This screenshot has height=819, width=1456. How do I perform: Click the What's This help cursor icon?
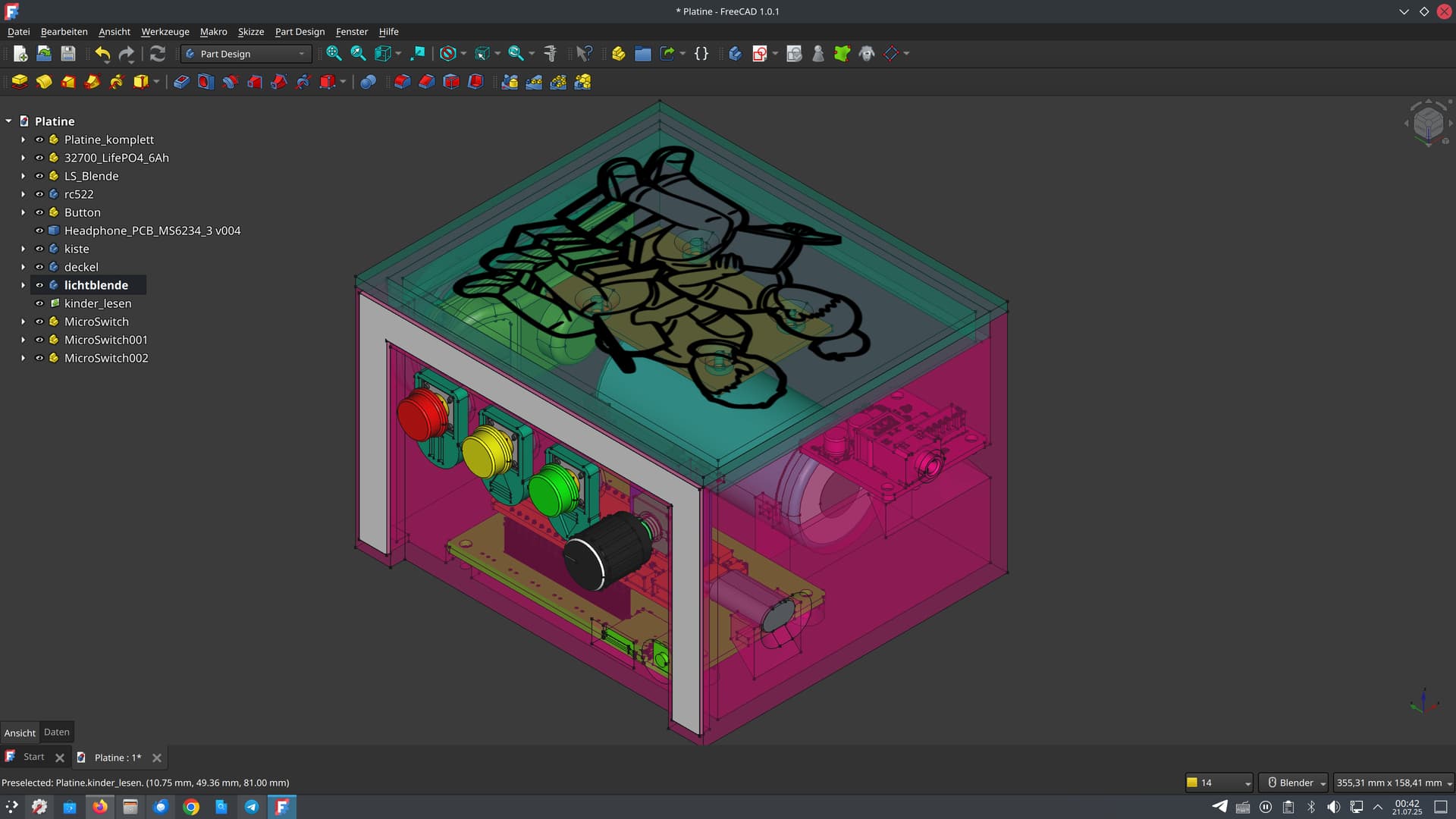pyautogui.click(x=584, y=54)
